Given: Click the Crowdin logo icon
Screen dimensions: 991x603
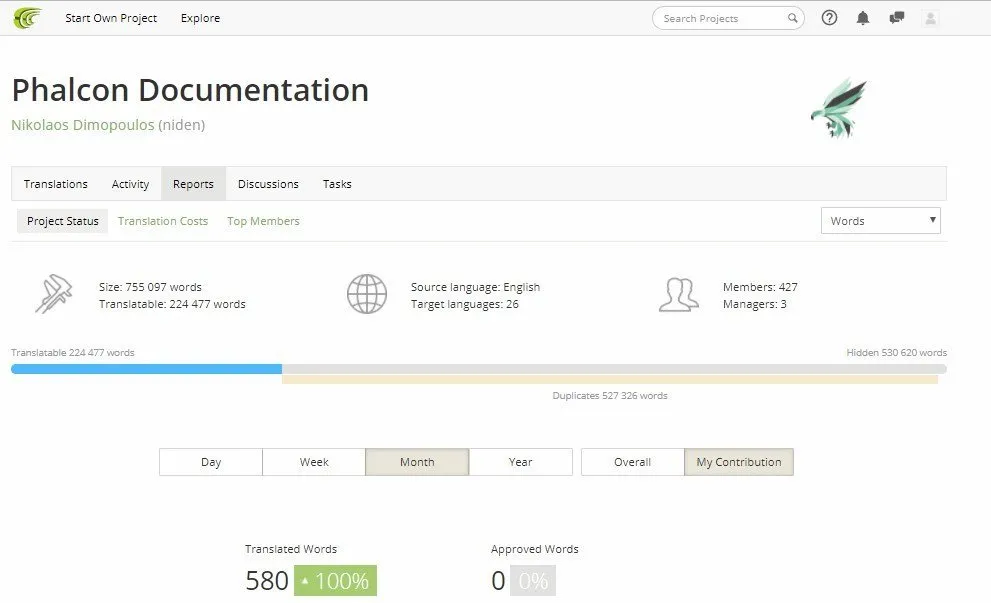Looking at the screenshot, I should click(27, 18).
